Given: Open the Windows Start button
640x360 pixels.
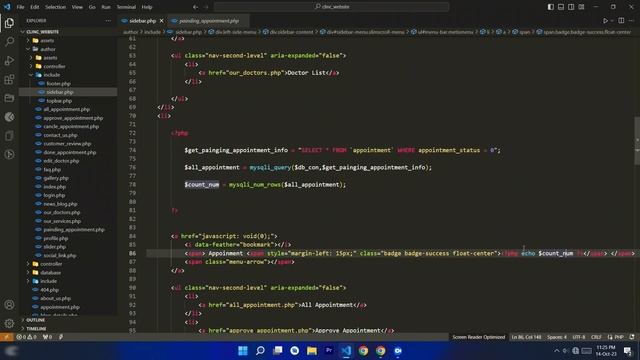Looking at the screenshot, I should (x=243, y=351).
